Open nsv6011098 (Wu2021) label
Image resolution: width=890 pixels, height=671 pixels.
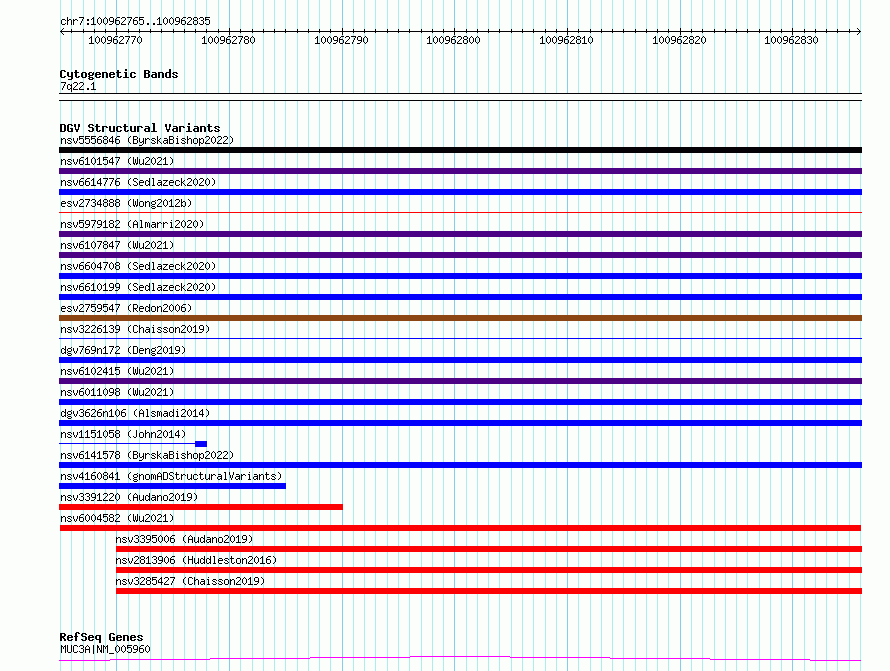117,392
